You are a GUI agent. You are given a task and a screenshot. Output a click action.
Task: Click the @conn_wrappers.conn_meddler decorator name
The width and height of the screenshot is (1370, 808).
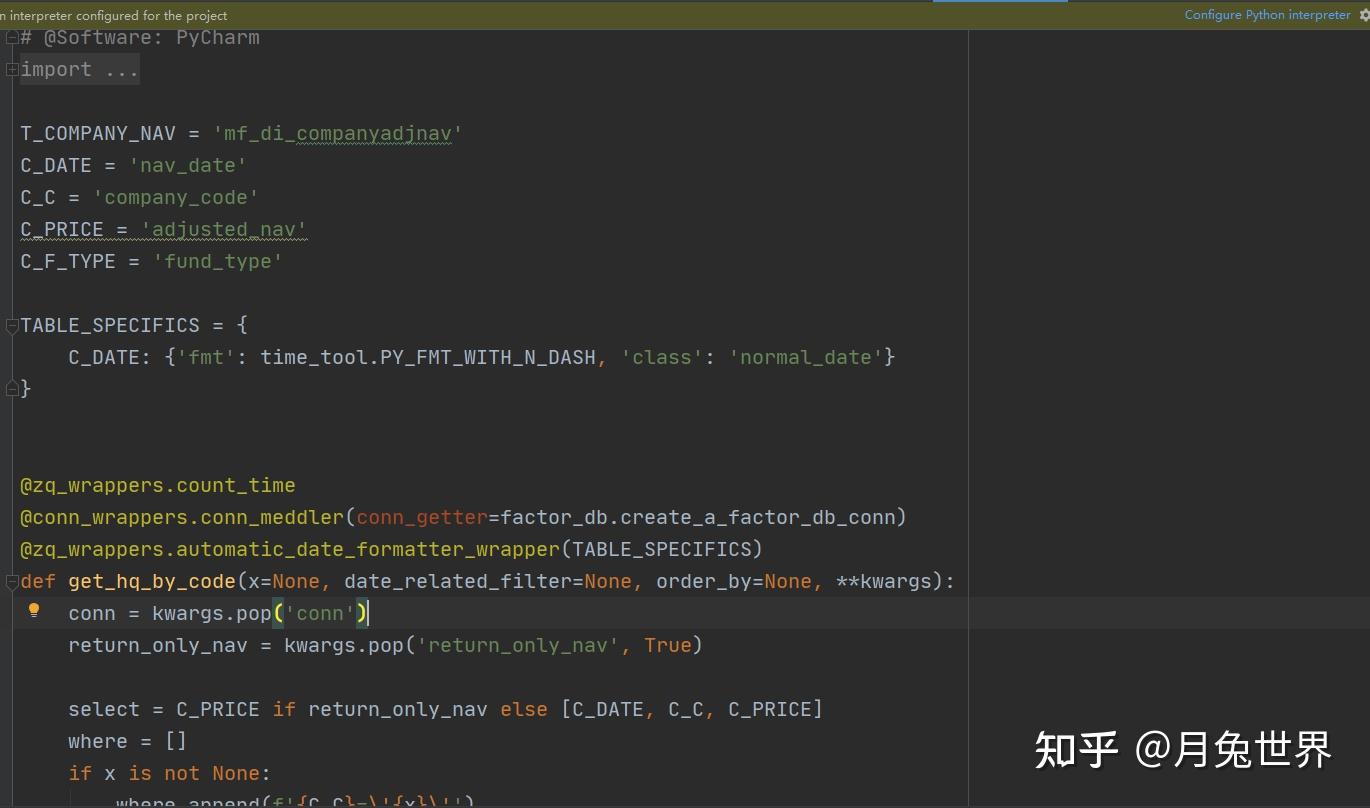pyautogui.click(x=182, y=518)
